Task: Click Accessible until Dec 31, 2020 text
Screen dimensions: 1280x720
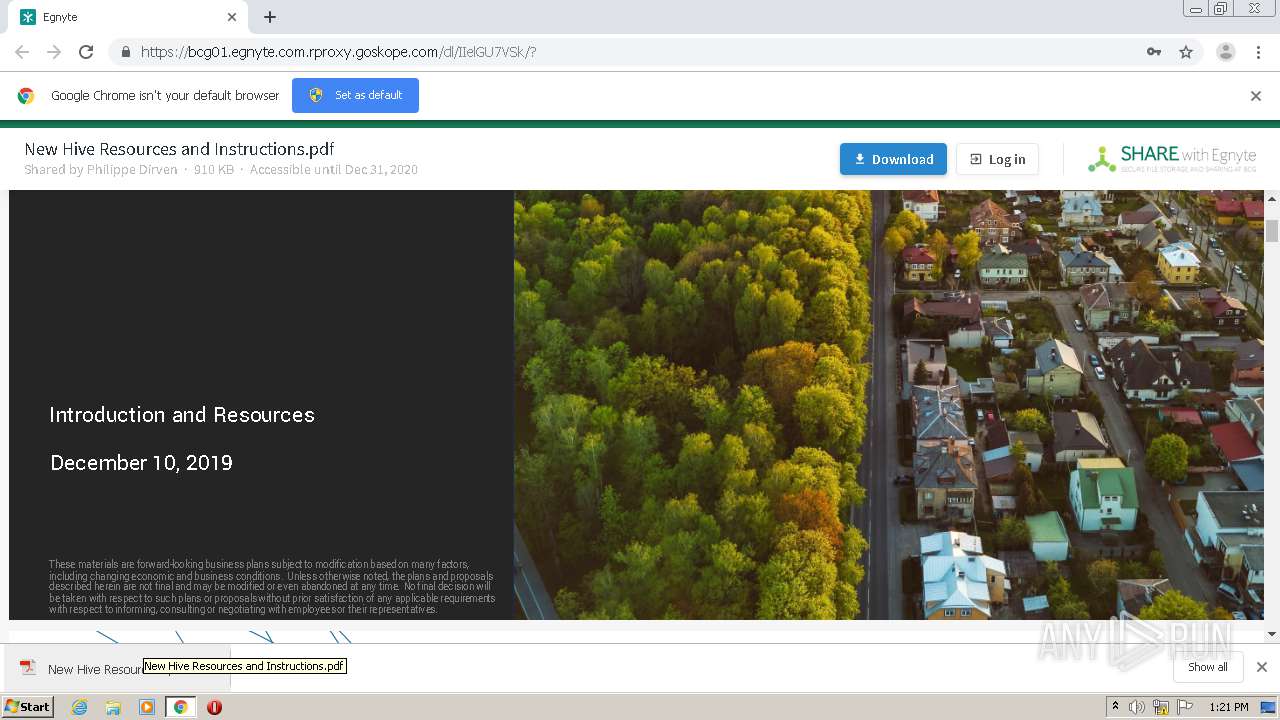Action: (x=333, y=170)
